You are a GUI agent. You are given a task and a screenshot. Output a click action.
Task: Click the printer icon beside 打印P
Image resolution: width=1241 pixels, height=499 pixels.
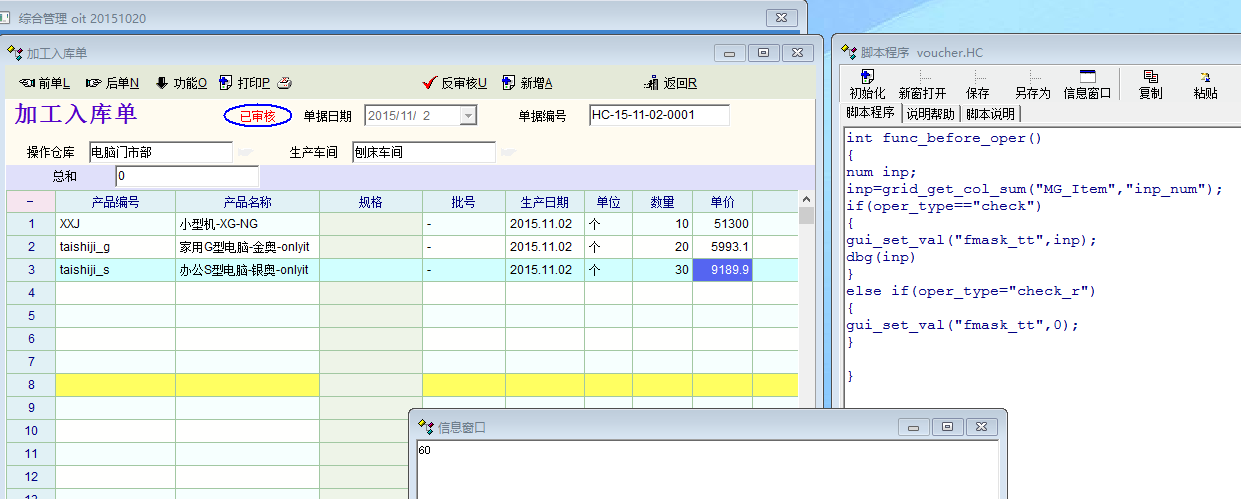click(284, 83)
